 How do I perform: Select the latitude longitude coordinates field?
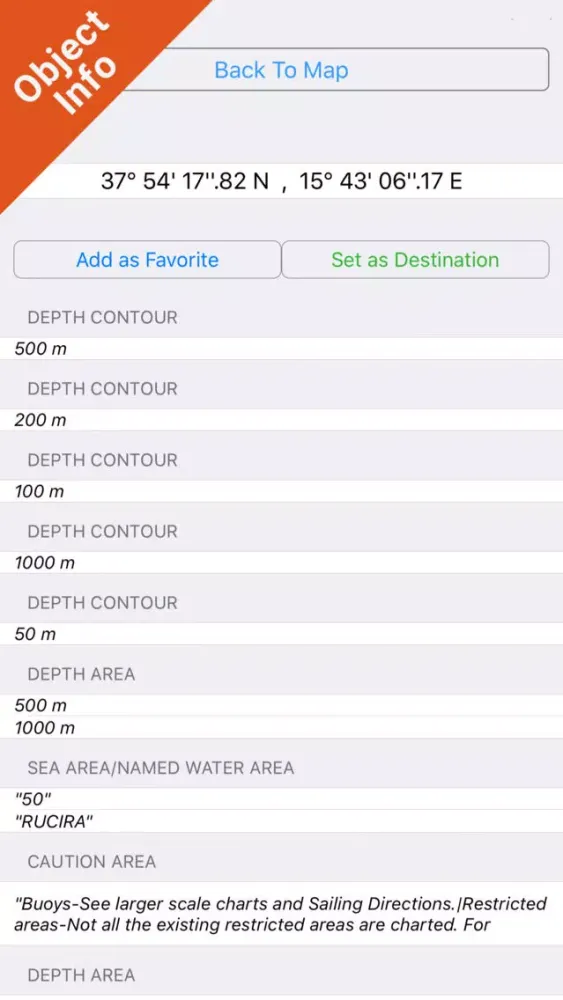(281, 181)
